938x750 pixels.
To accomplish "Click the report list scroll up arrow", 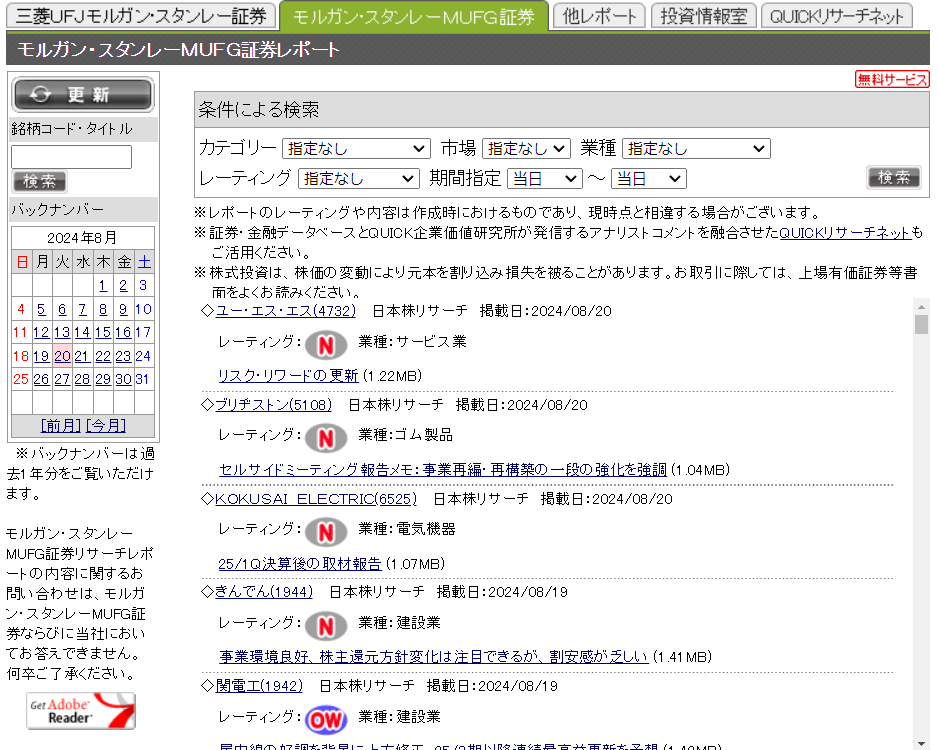I will [x=921, y=306].
